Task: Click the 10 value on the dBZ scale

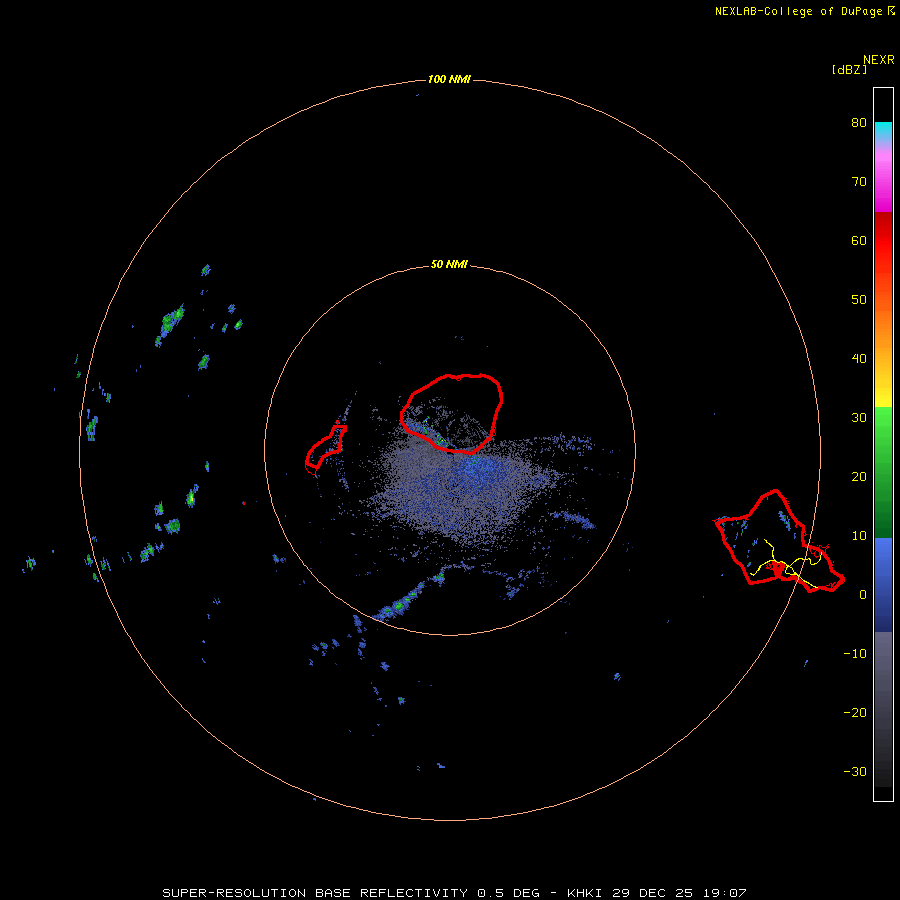Action: (859, 536)
